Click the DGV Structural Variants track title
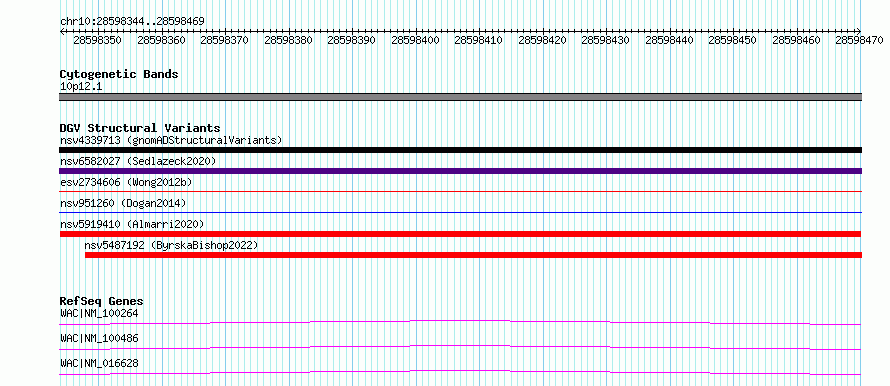 pos(140,128)
